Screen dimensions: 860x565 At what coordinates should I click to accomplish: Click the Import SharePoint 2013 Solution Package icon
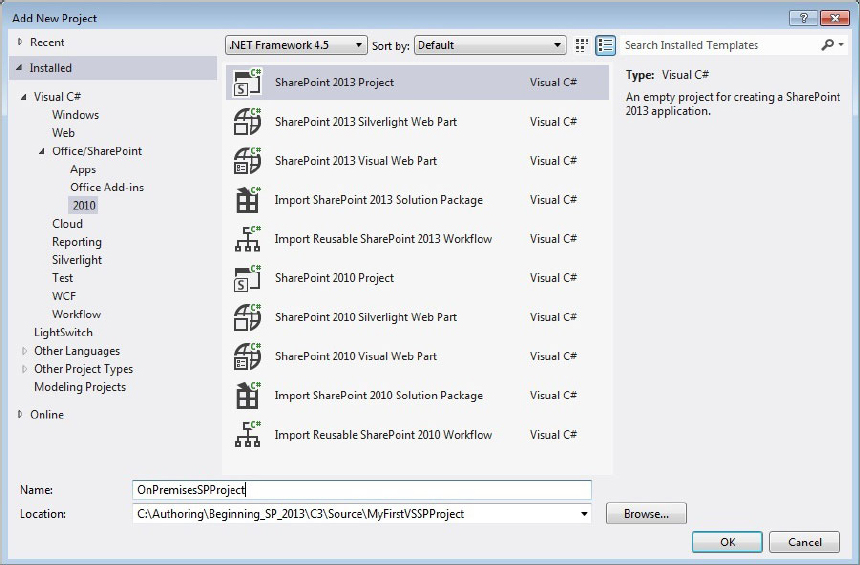[247, 200]
